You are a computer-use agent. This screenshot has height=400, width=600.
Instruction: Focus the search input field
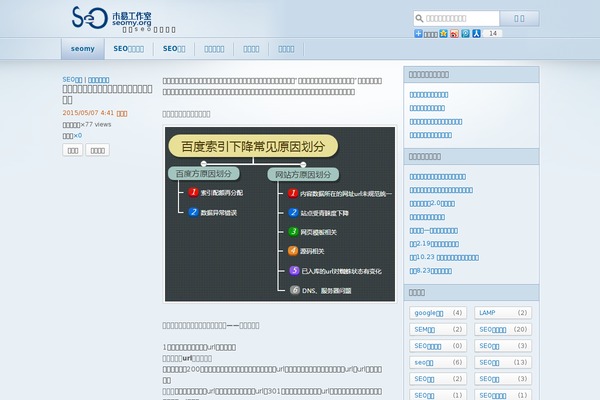coord(460,18)
